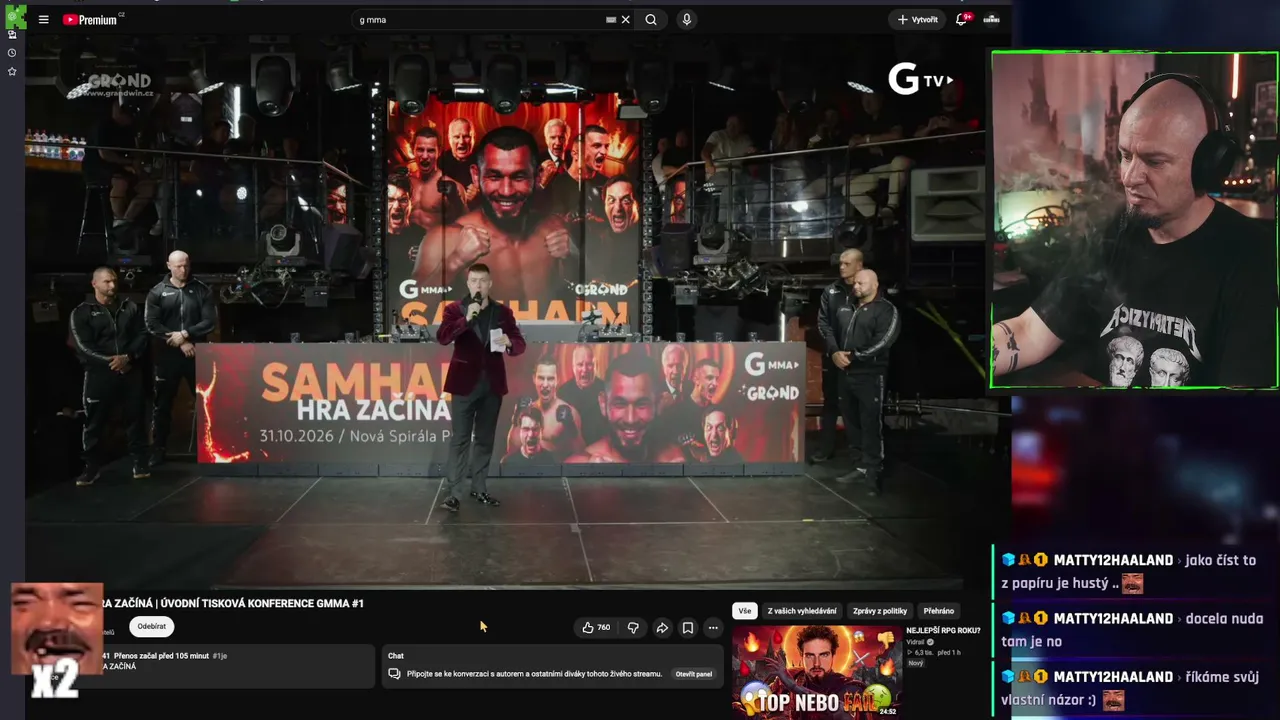
Task: Open the bookmarks star icon in sidebar
Action: point(12,71)
